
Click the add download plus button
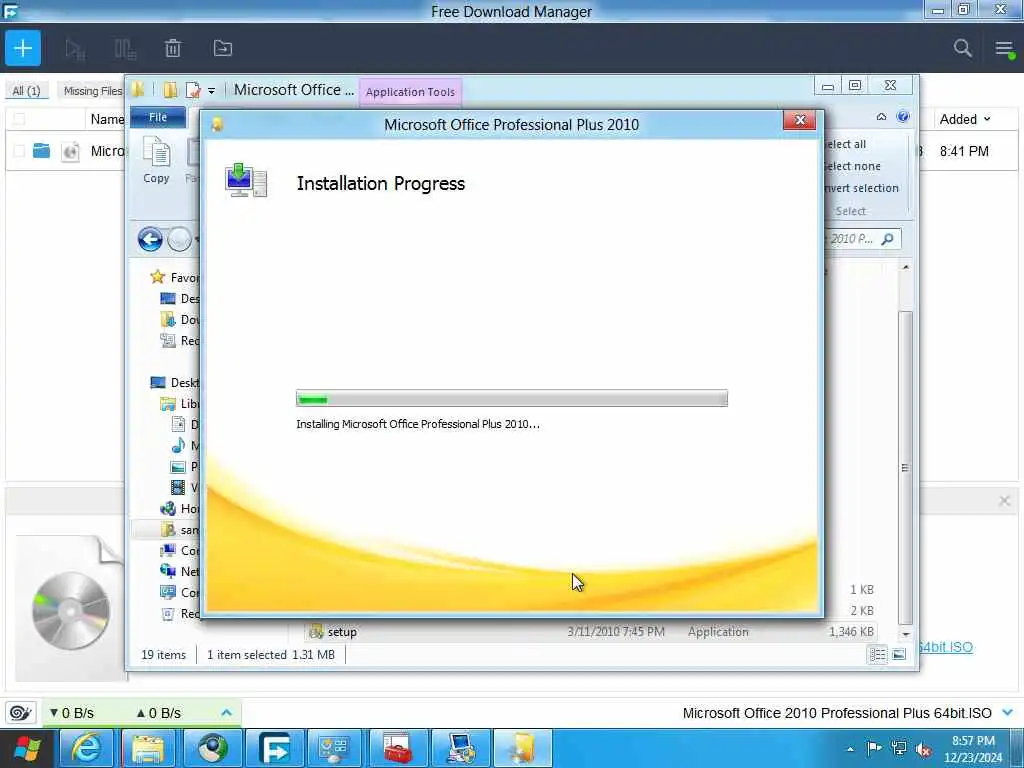tap(23, 48)
